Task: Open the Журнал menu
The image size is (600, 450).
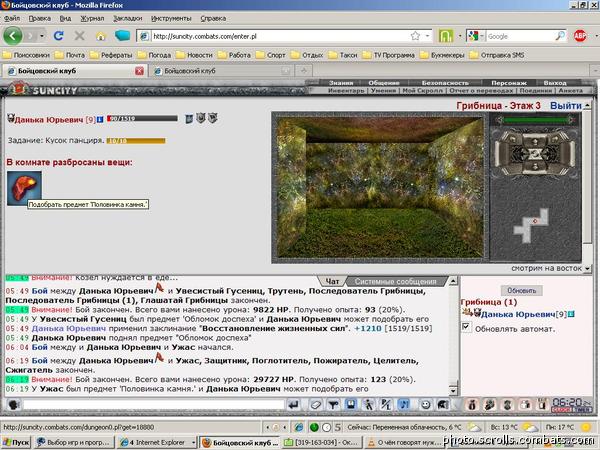Action: pos(92,18)
